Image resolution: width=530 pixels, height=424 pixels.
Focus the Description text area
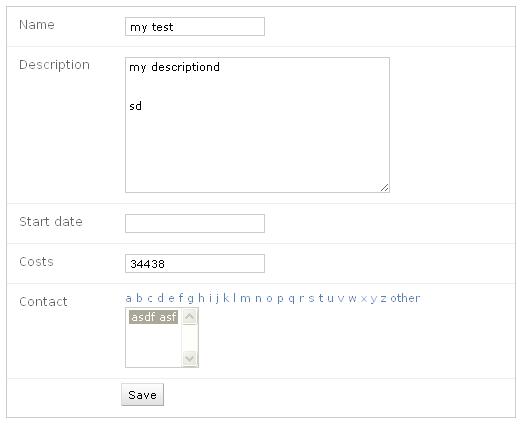257,125
